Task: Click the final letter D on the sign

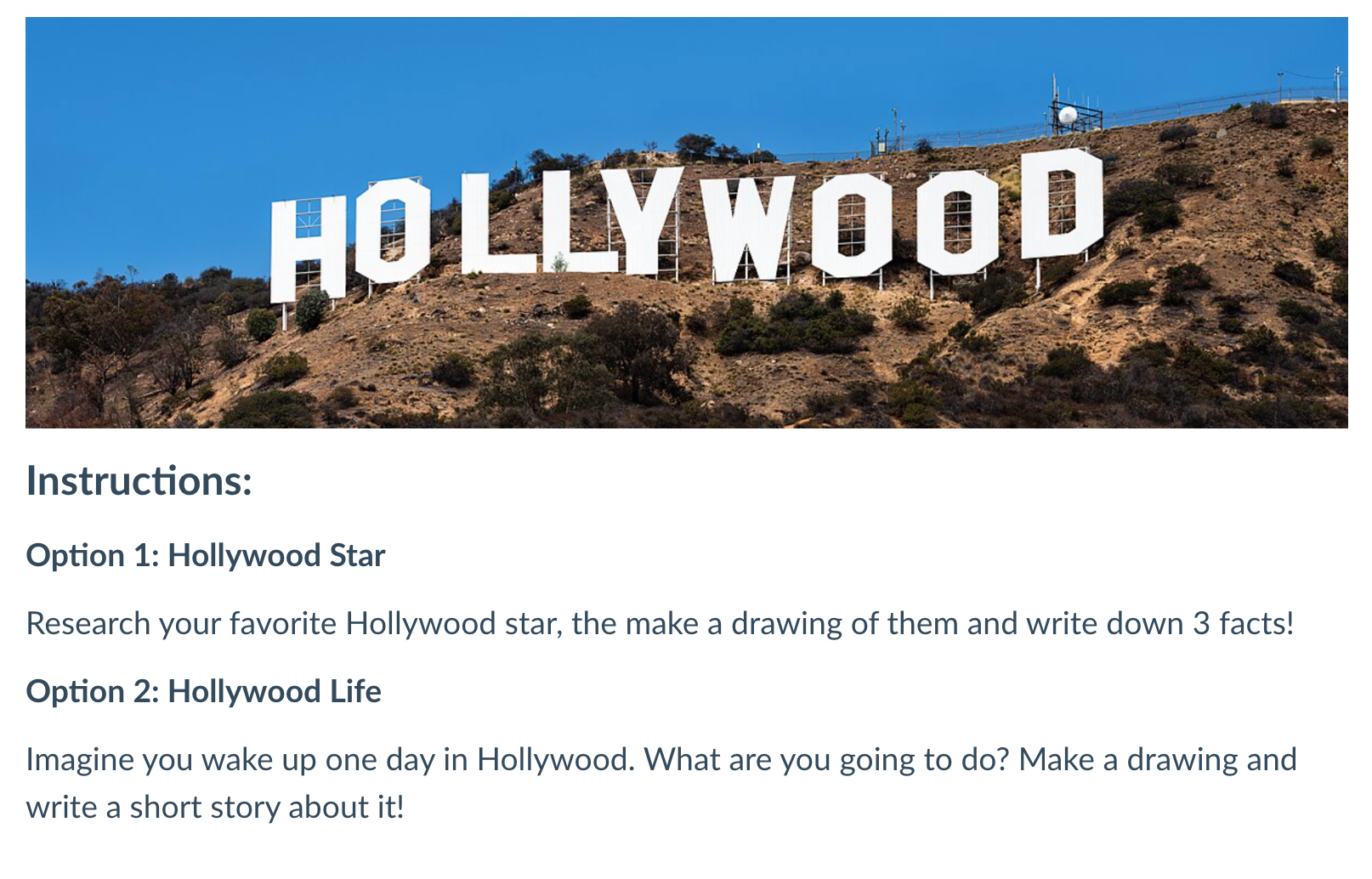Action: click(x=1061, y=204)
